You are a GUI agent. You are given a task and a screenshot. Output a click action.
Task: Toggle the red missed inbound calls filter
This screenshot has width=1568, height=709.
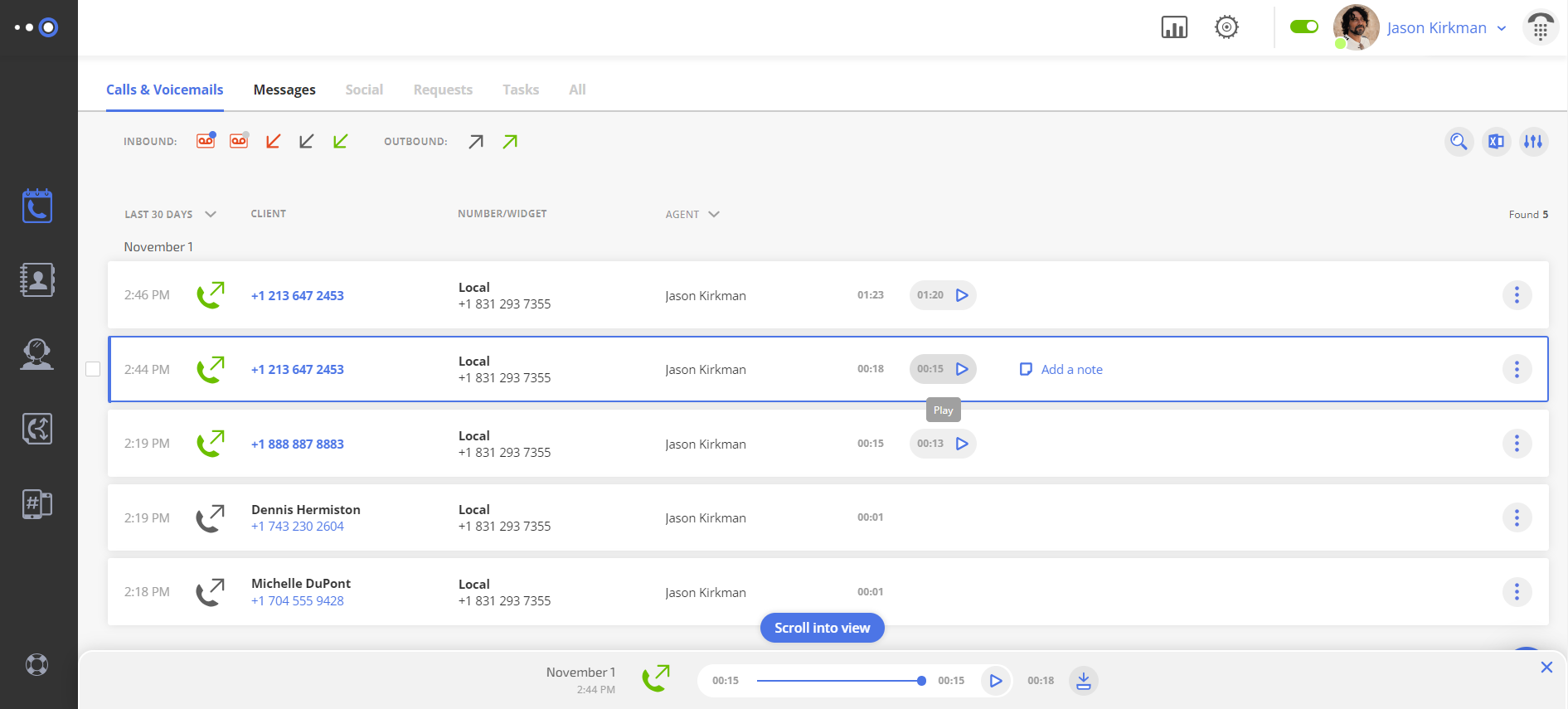click(273, 142)
